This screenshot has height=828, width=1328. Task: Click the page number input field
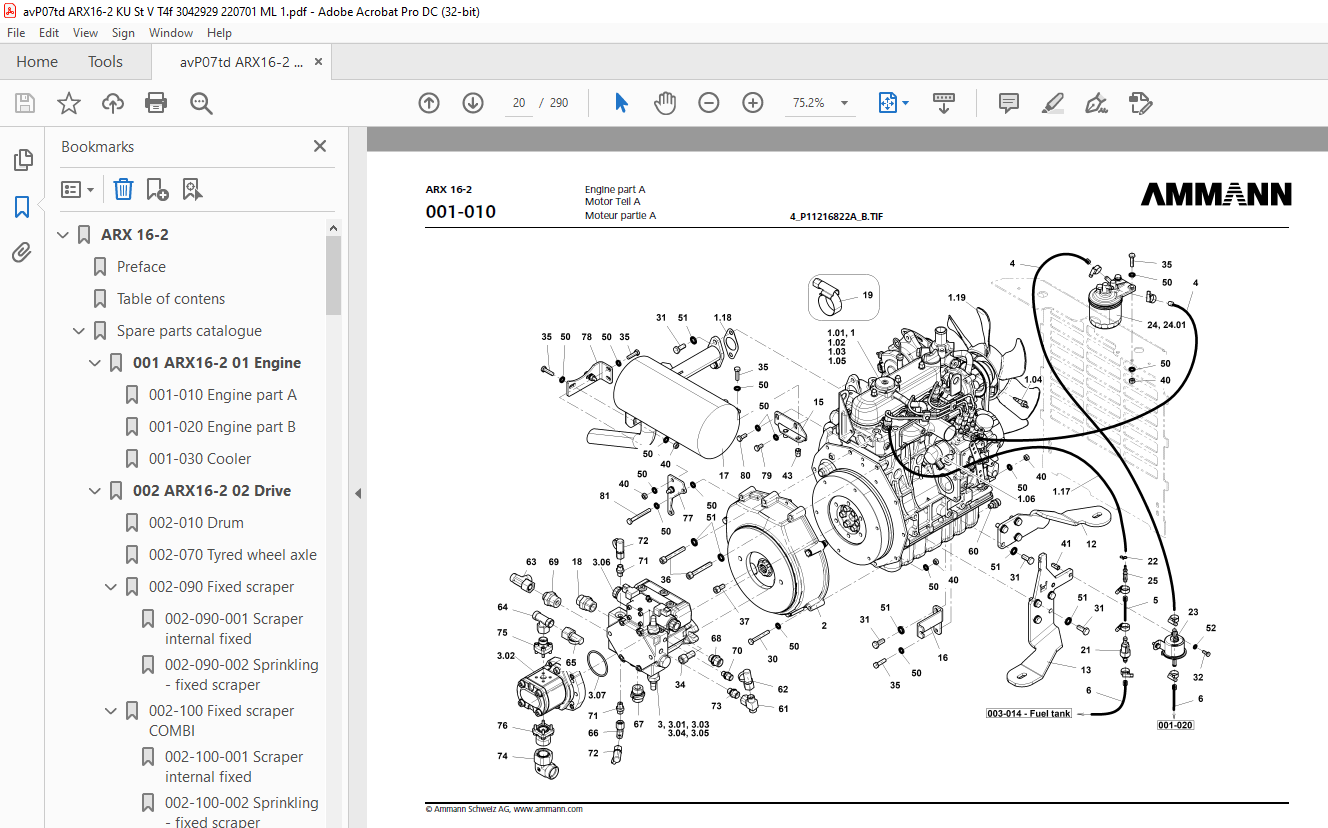519,103
